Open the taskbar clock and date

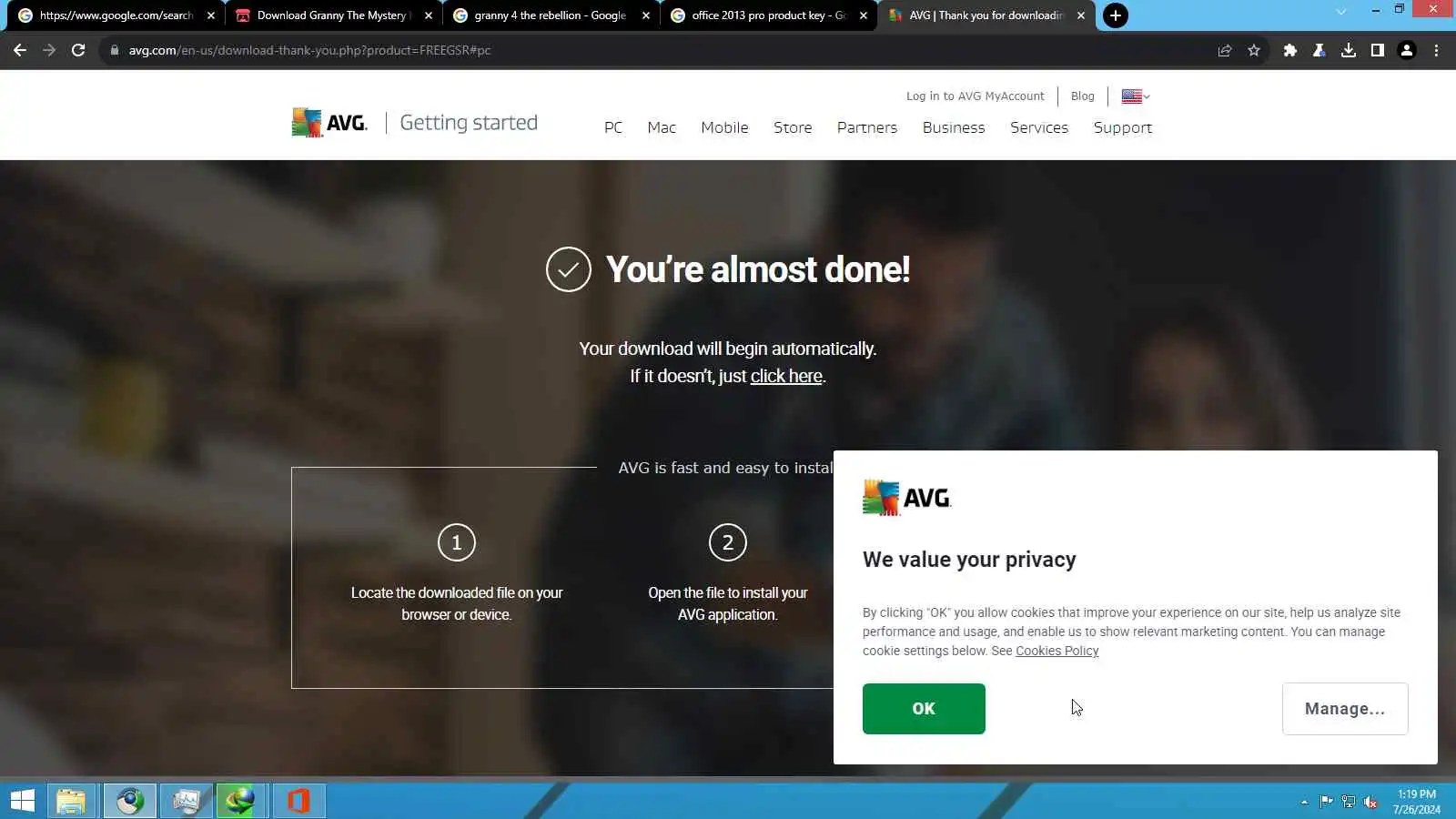coord(1417,802)
